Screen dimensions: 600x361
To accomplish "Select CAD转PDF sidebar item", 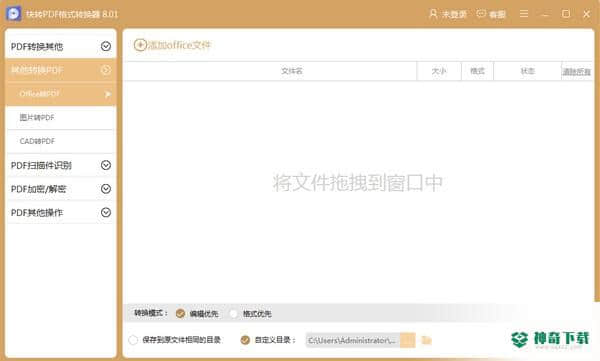I will point(60,141).
